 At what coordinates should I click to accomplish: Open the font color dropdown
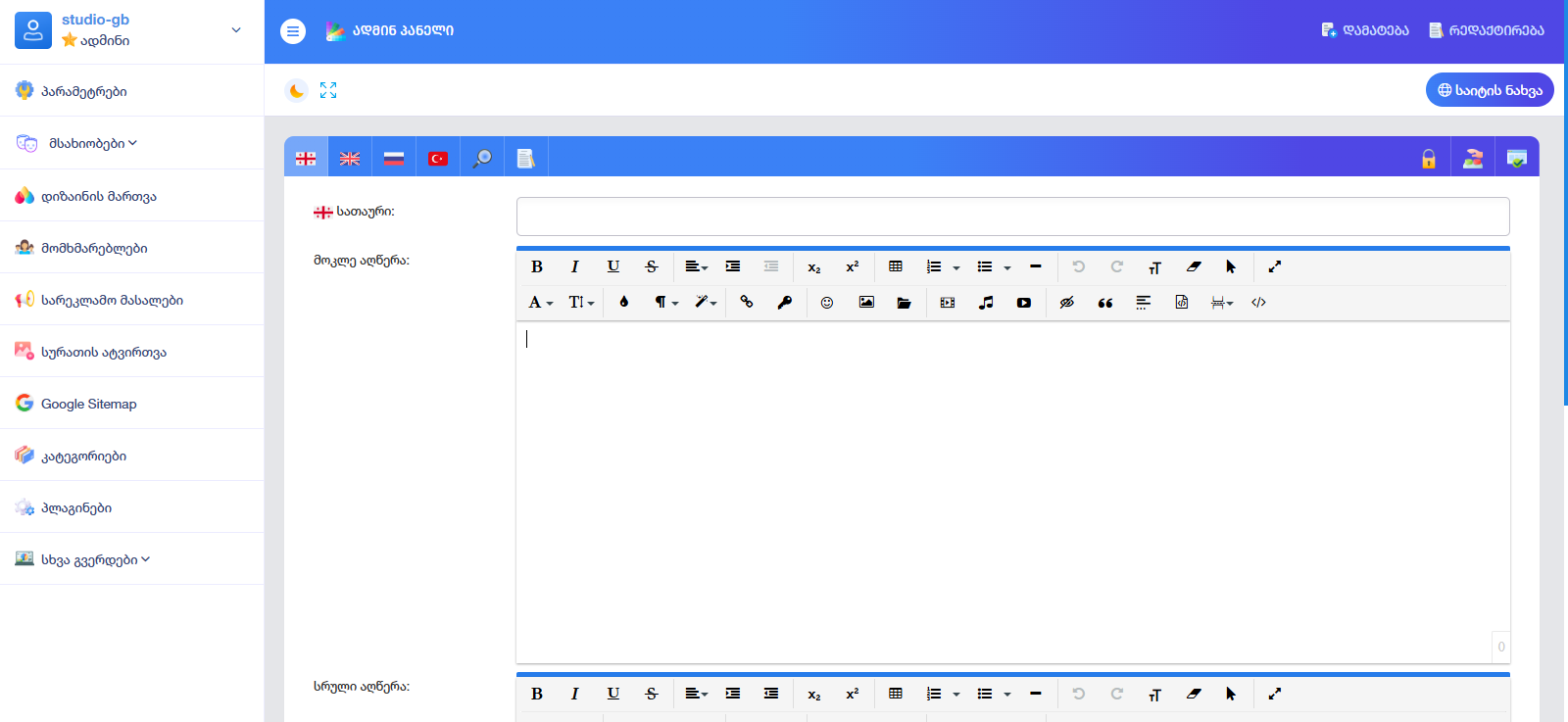(541, 303)
